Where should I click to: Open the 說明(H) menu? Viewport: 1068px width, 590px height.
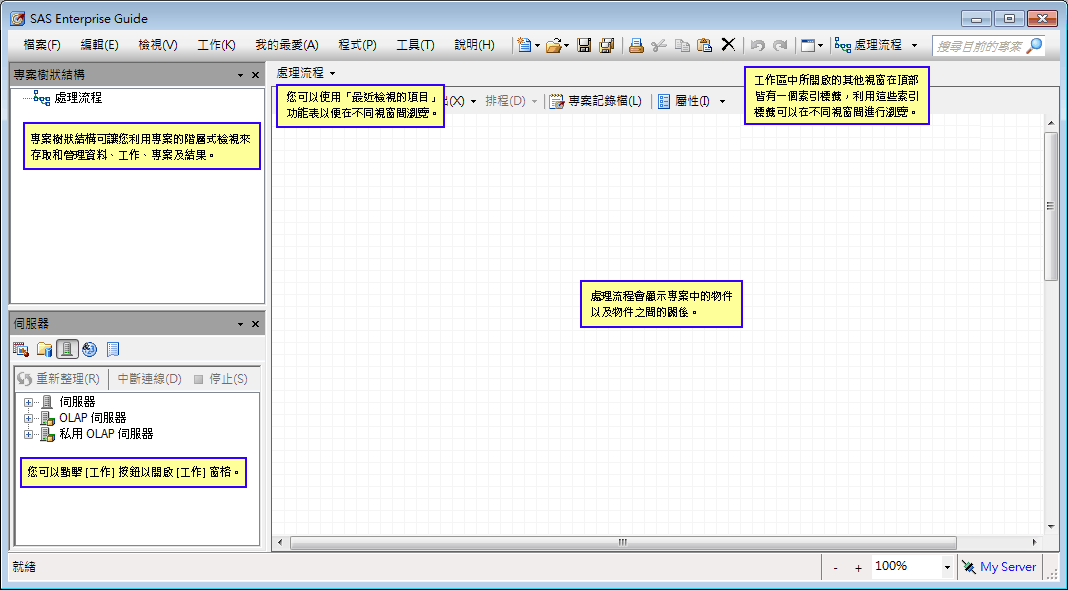tap(475, 45)
